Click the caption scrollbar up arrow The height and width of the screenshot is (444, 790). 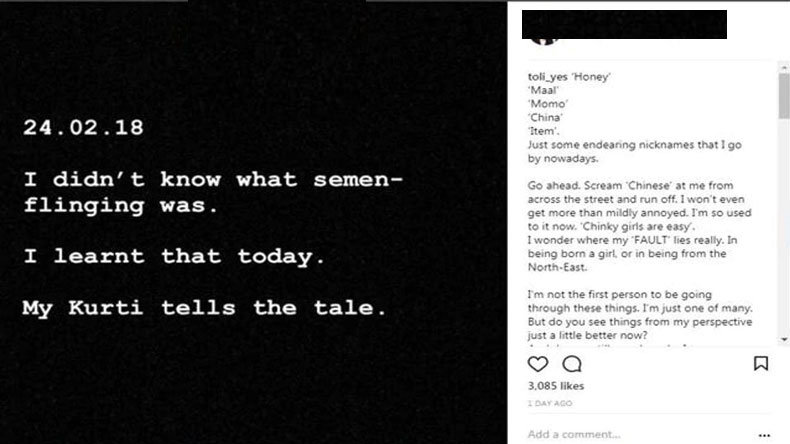tap(784, 67)
